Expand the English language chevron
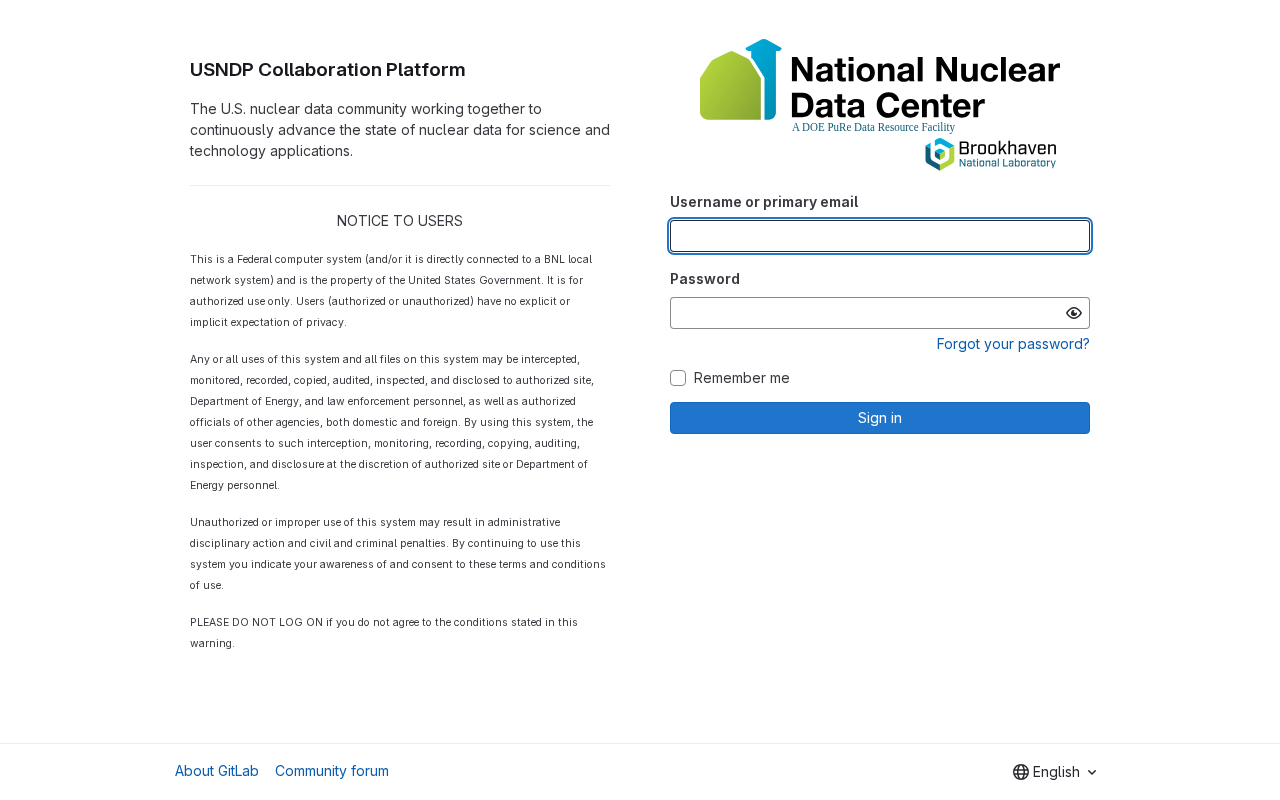 click(1092, 772)
